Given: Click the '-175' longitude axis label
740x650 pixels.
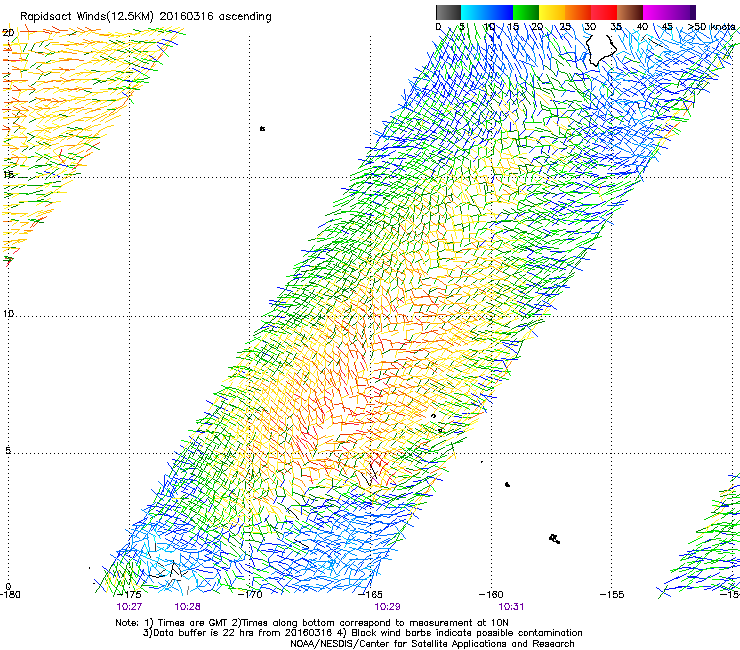Looking at the screenshot, I should point(129,594).
